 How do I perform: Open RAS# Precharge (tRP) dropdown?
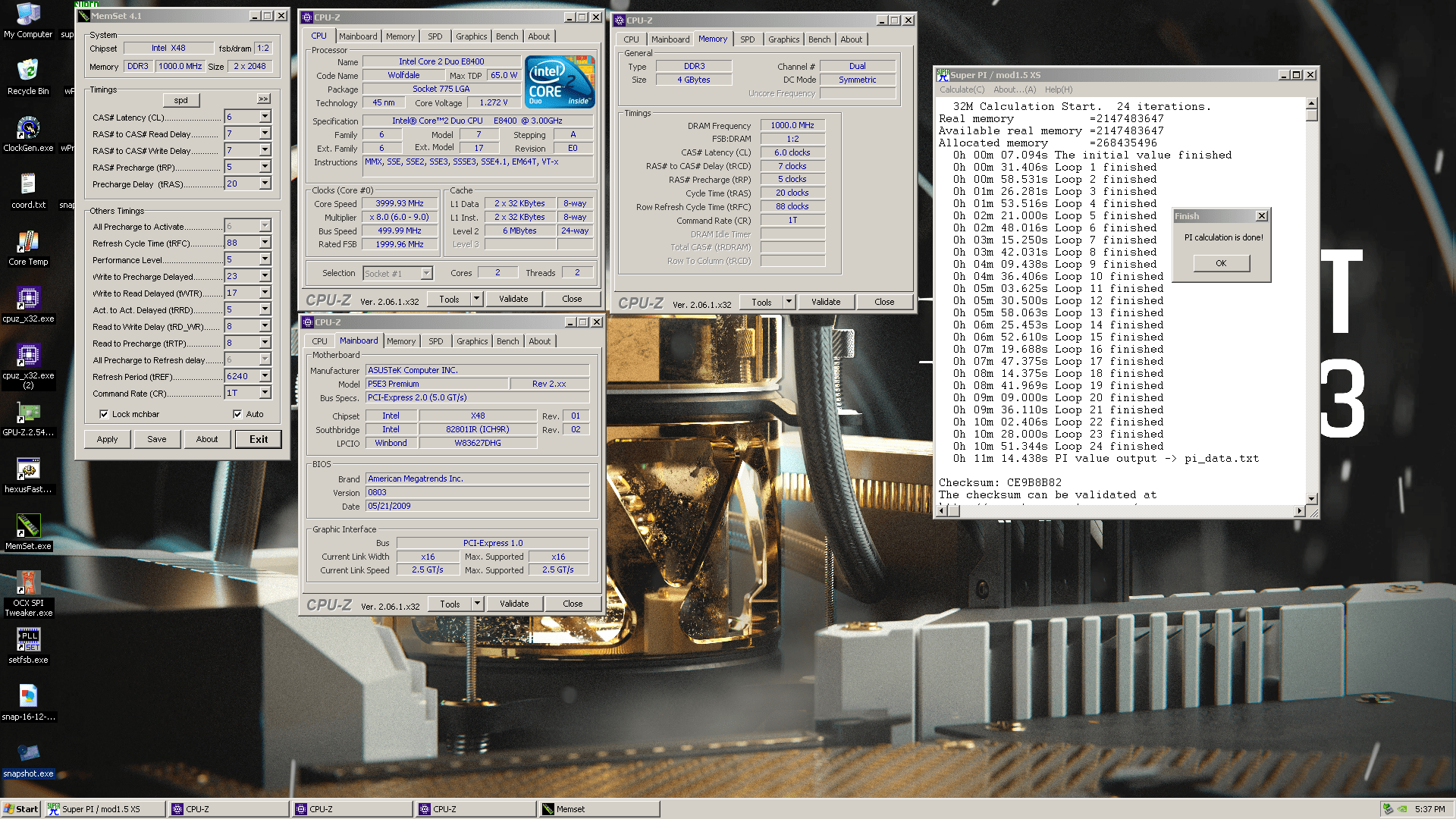pyautogui.click(x=265, y=167)
